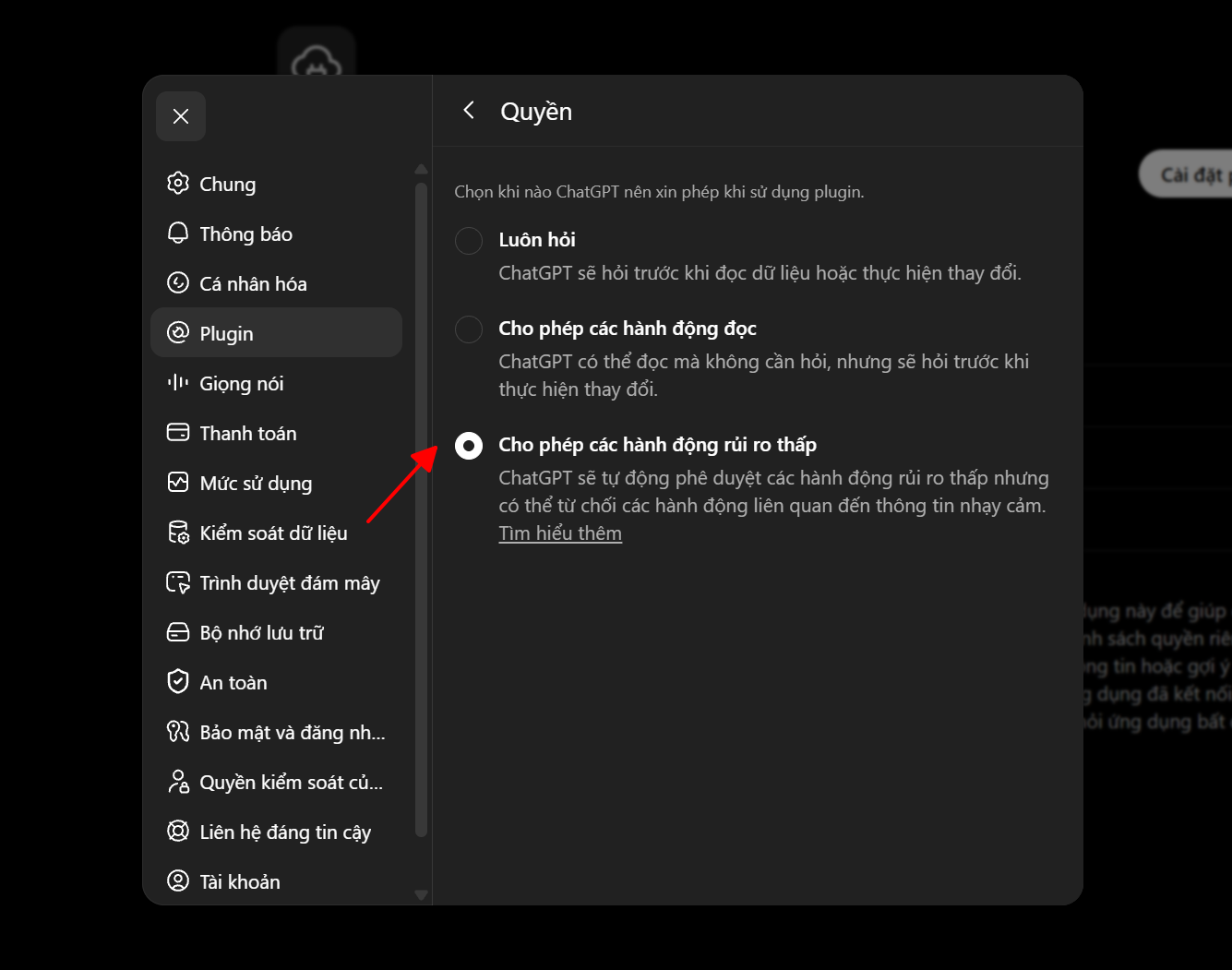Click the Chọn khi nào ChatGPT description text

pyautogui.click(x=659, y=192)
